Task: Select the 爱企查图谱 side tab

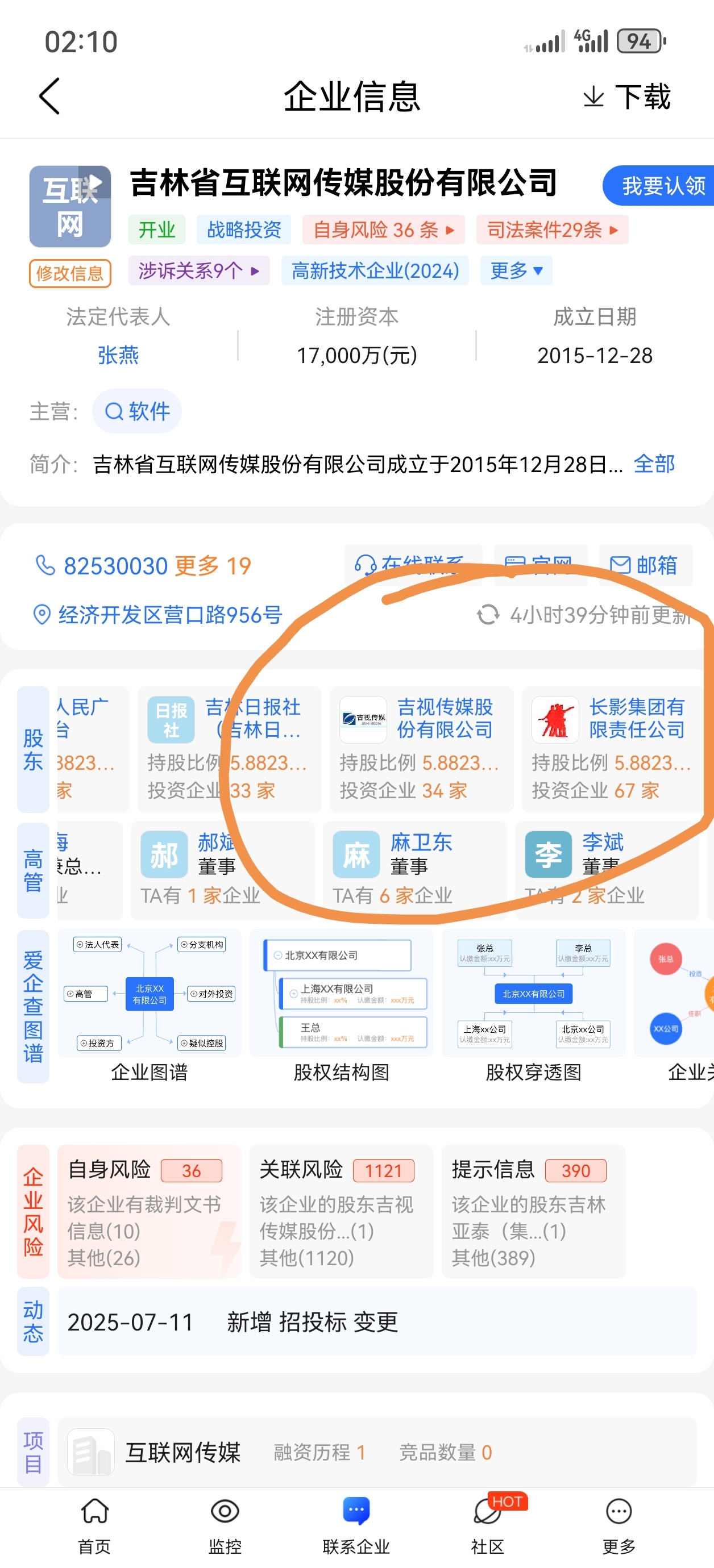Action: [x=34, y=1007]
